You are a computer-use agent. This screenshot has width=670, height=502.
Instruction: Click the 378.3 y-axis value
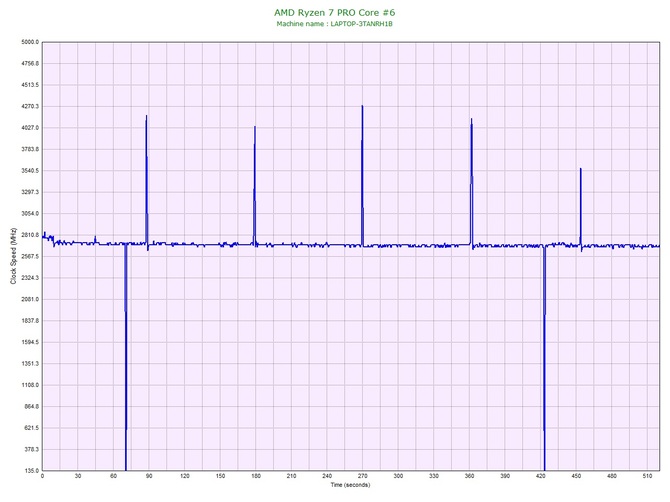pos(31,449)
